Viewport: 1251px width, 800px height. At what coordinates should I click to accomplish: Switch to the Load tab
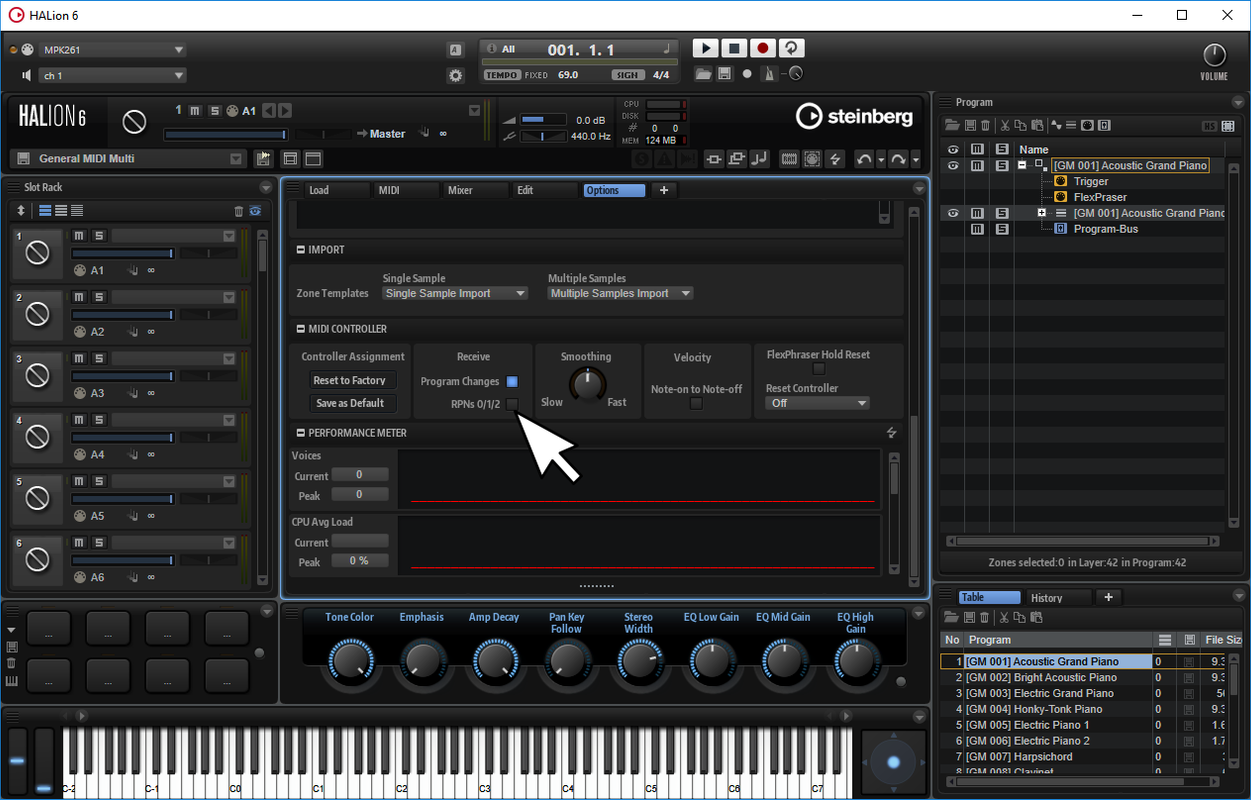tap(337, 190)
